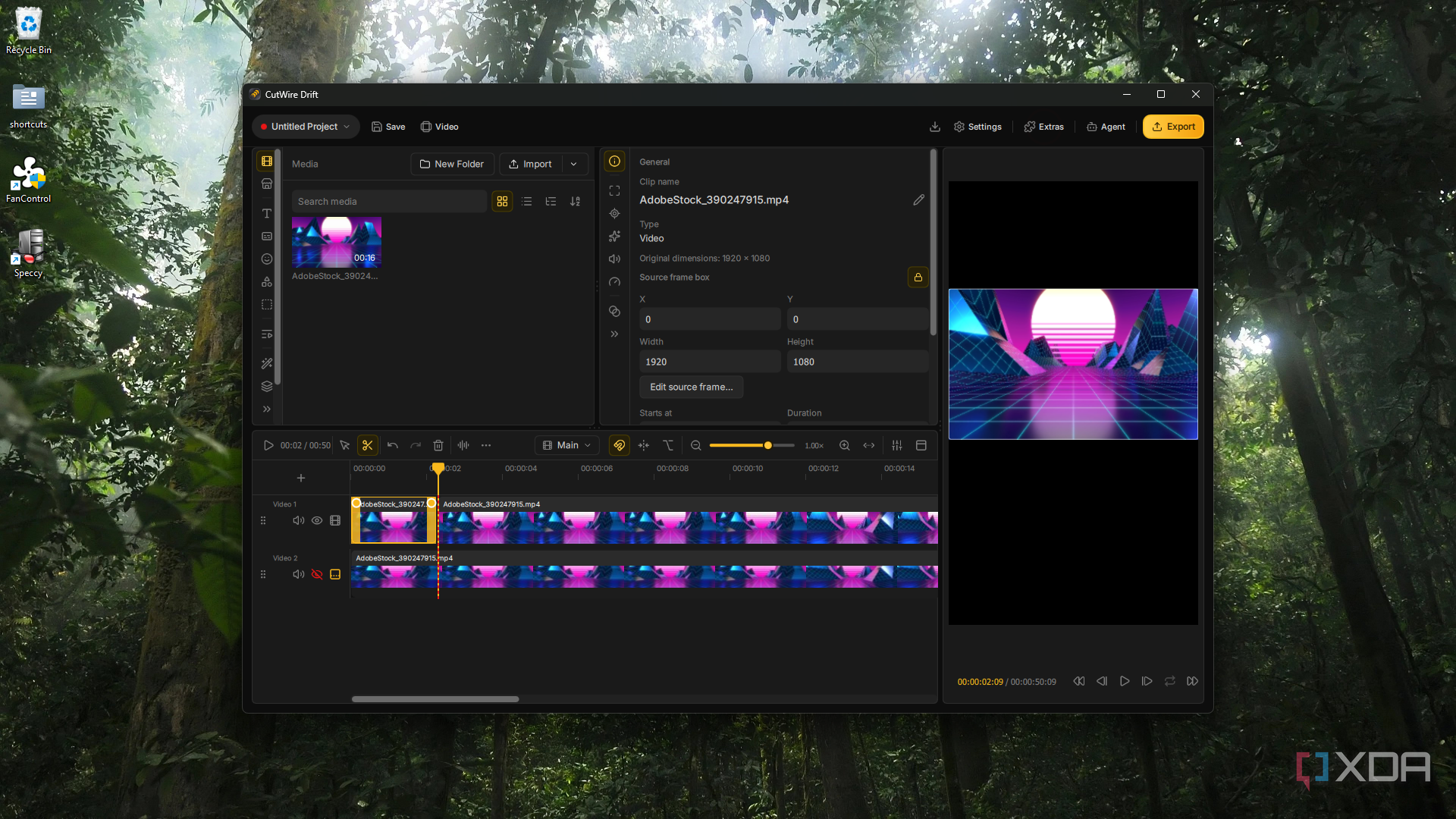Click the download icon in top bar
Viewport: 1456px width, 819px height.
[x=935, y=127]
